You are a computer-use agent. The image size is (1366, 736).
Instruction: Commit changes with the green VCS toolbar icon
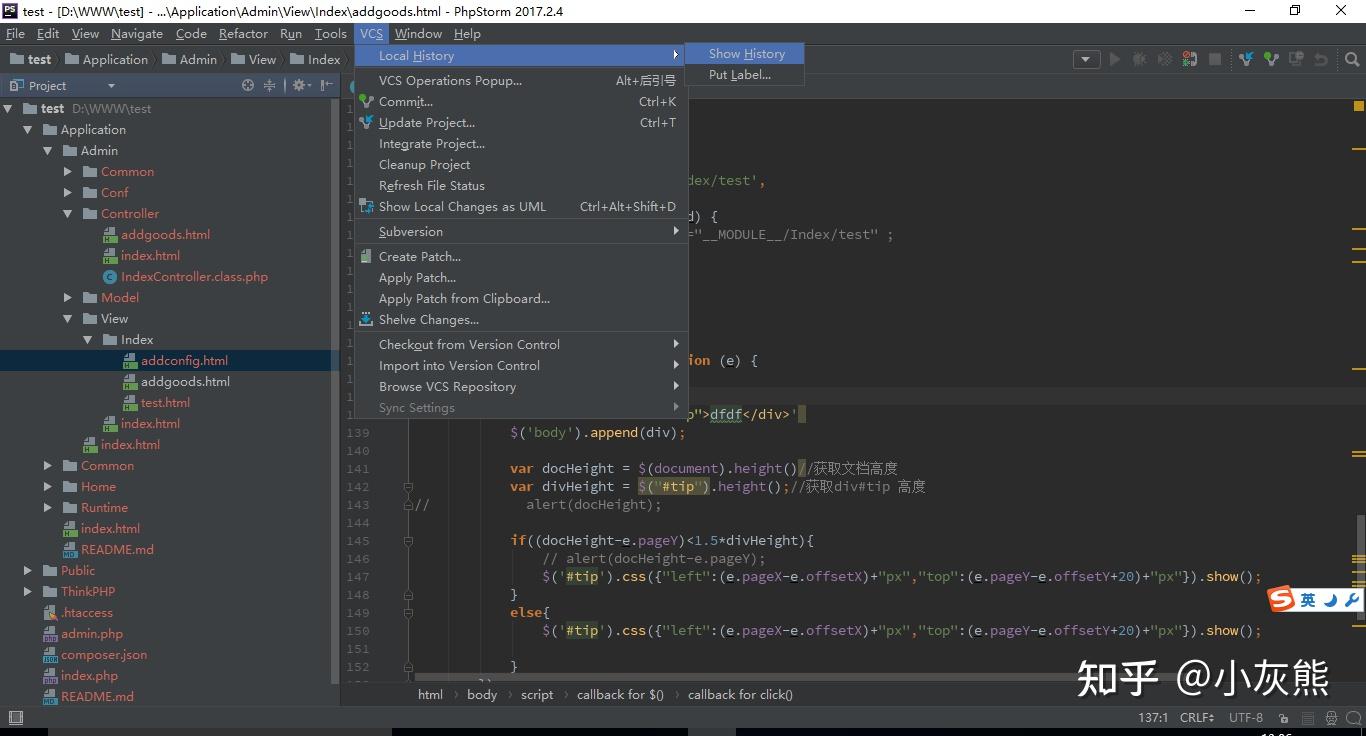[x=1271, y=59]
